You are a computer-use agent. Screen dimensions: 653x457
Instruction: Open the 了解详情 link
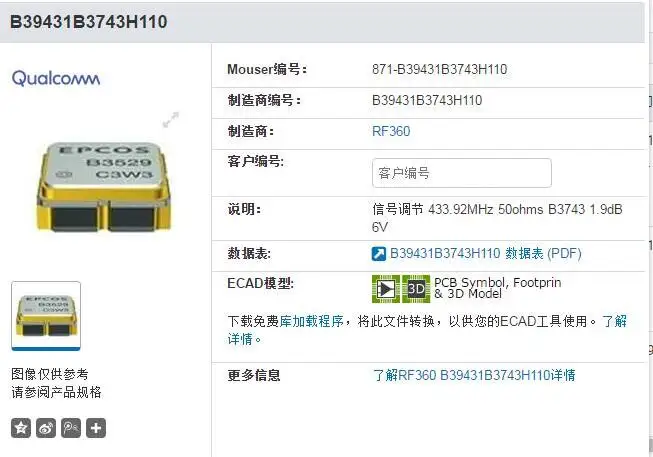click(x=427, y=330)
